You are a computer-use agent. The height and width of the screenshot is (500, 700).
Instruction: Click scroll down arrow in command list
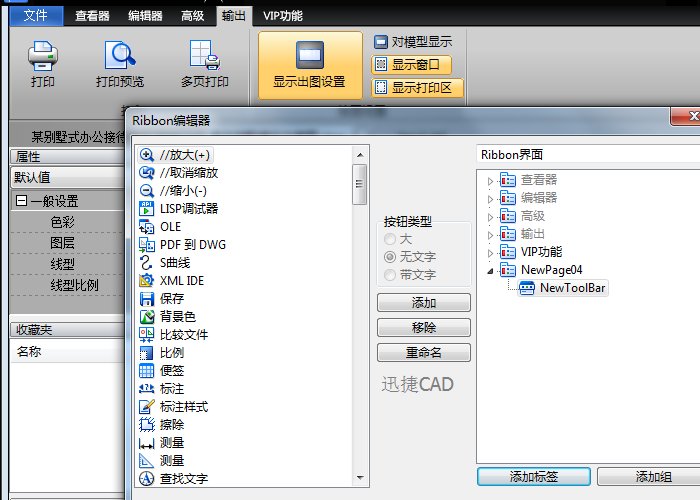[360, 478]
